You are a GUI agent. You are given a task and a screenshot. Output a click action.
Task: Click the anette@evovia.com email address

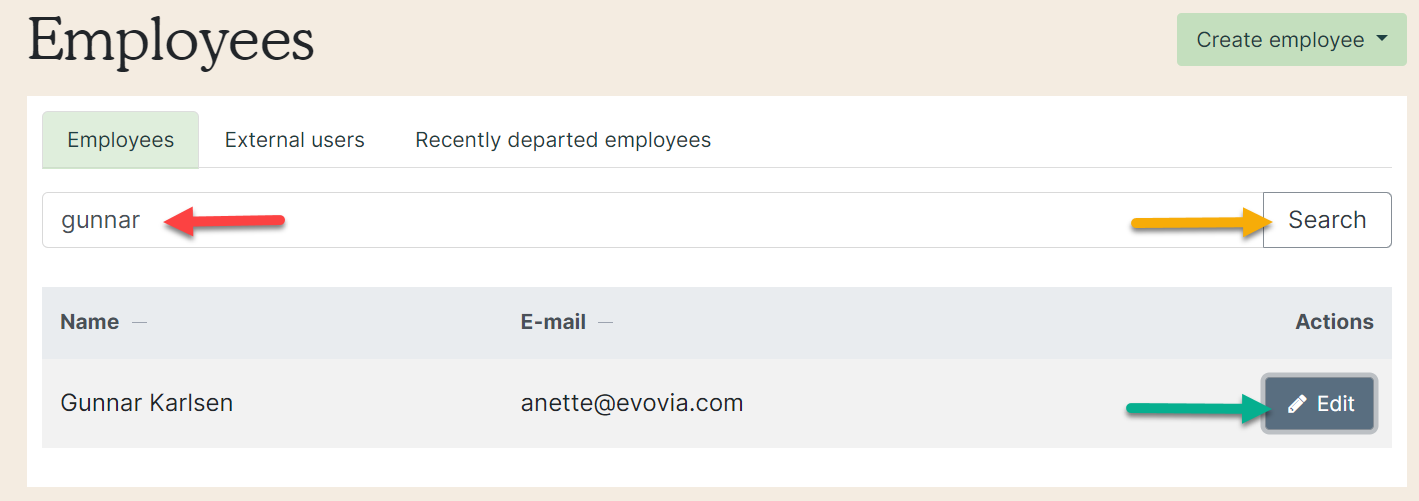coord(632,403)
